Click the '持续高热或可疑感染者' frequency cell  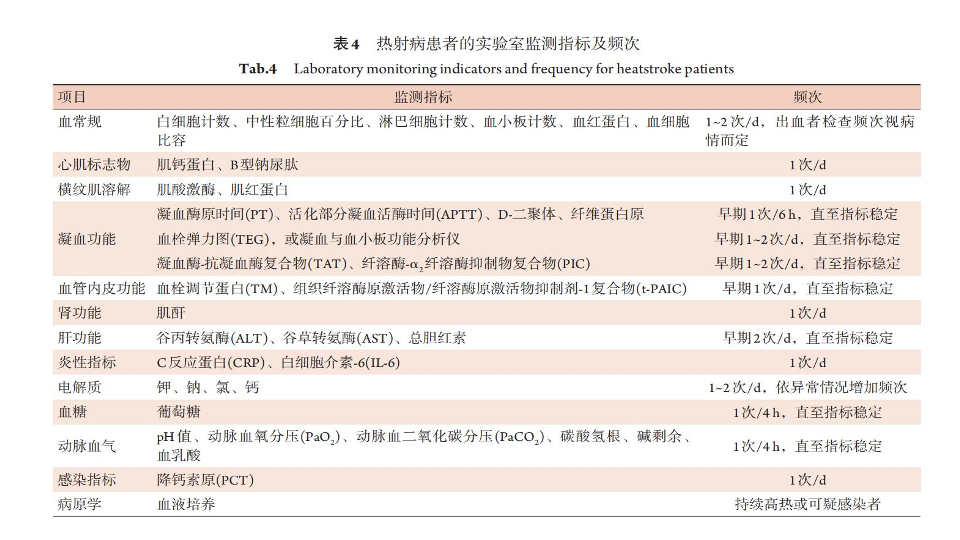[807, 505]
